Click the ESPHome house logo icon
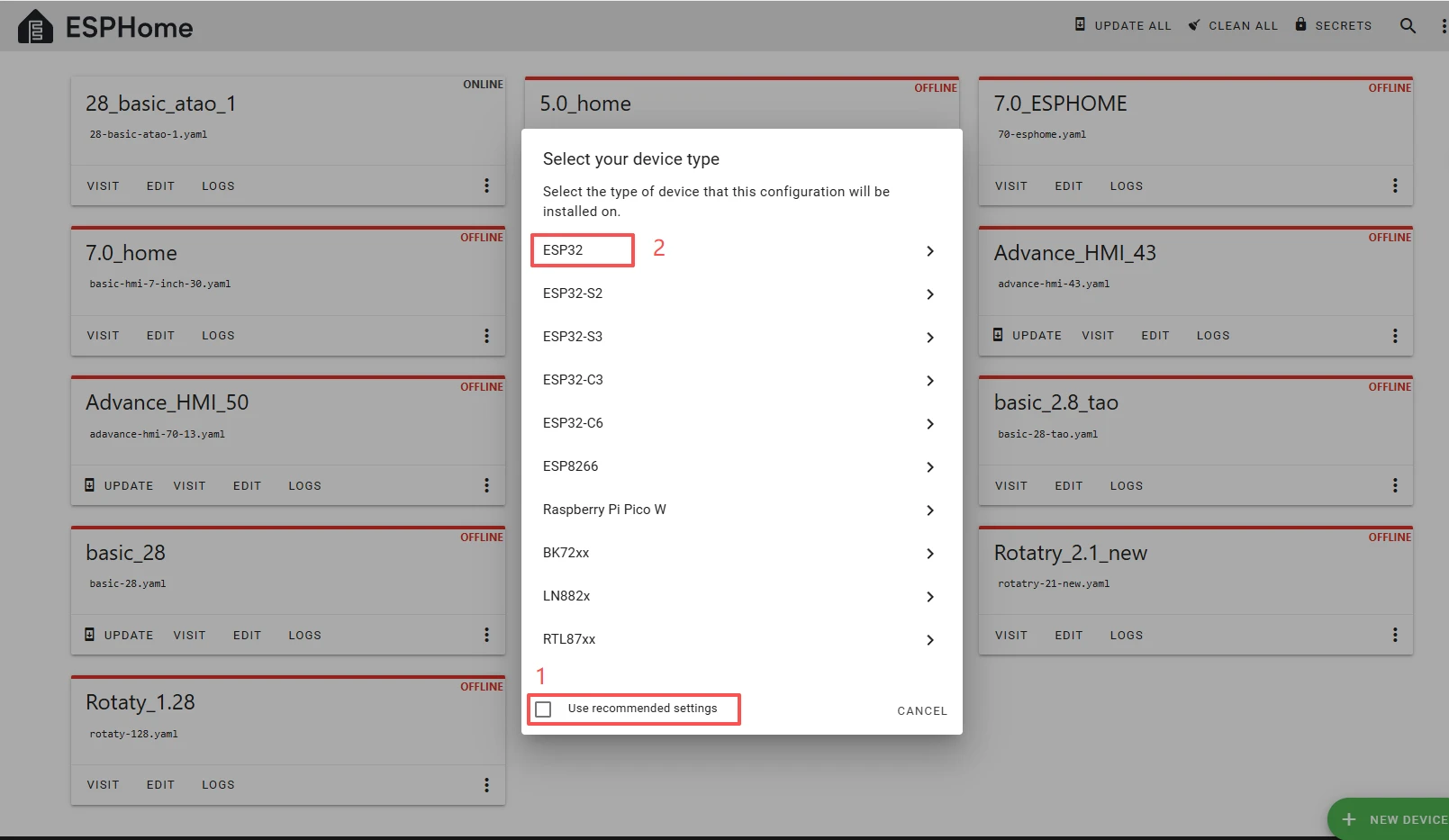 click(35, 27)
